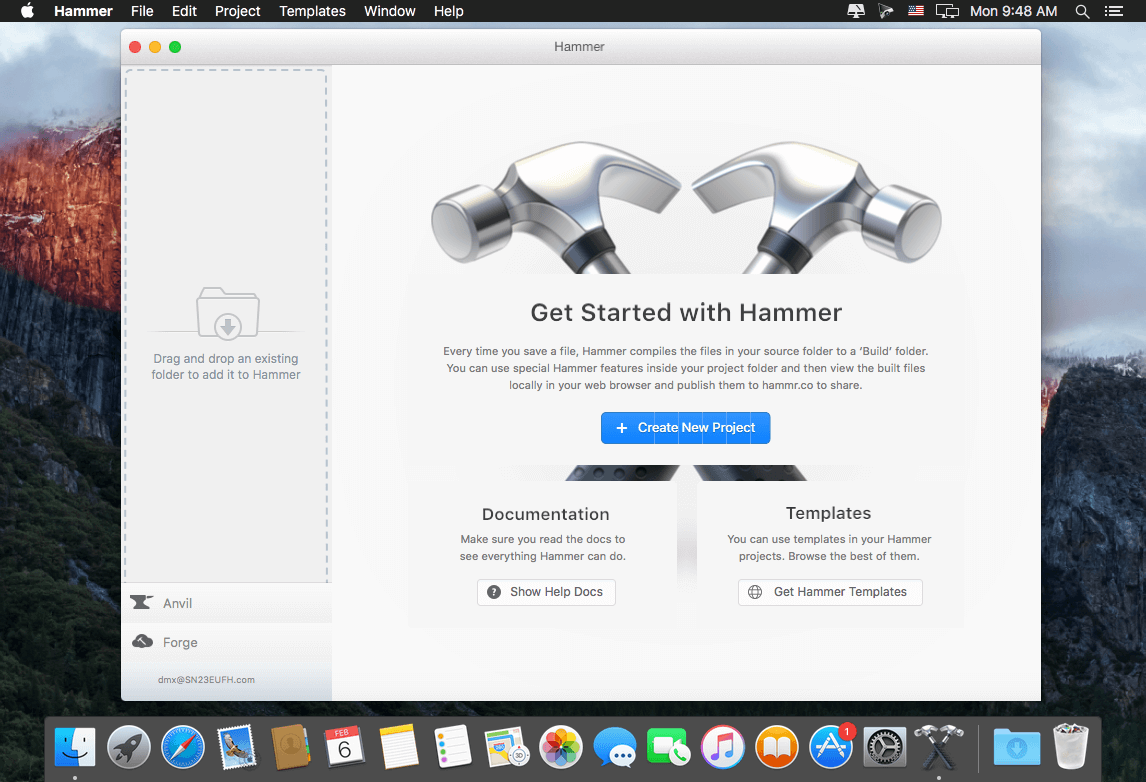Viewport: 1146px width, 782px height.
Task: Open the Apple menu
Action: pos(27,11)
